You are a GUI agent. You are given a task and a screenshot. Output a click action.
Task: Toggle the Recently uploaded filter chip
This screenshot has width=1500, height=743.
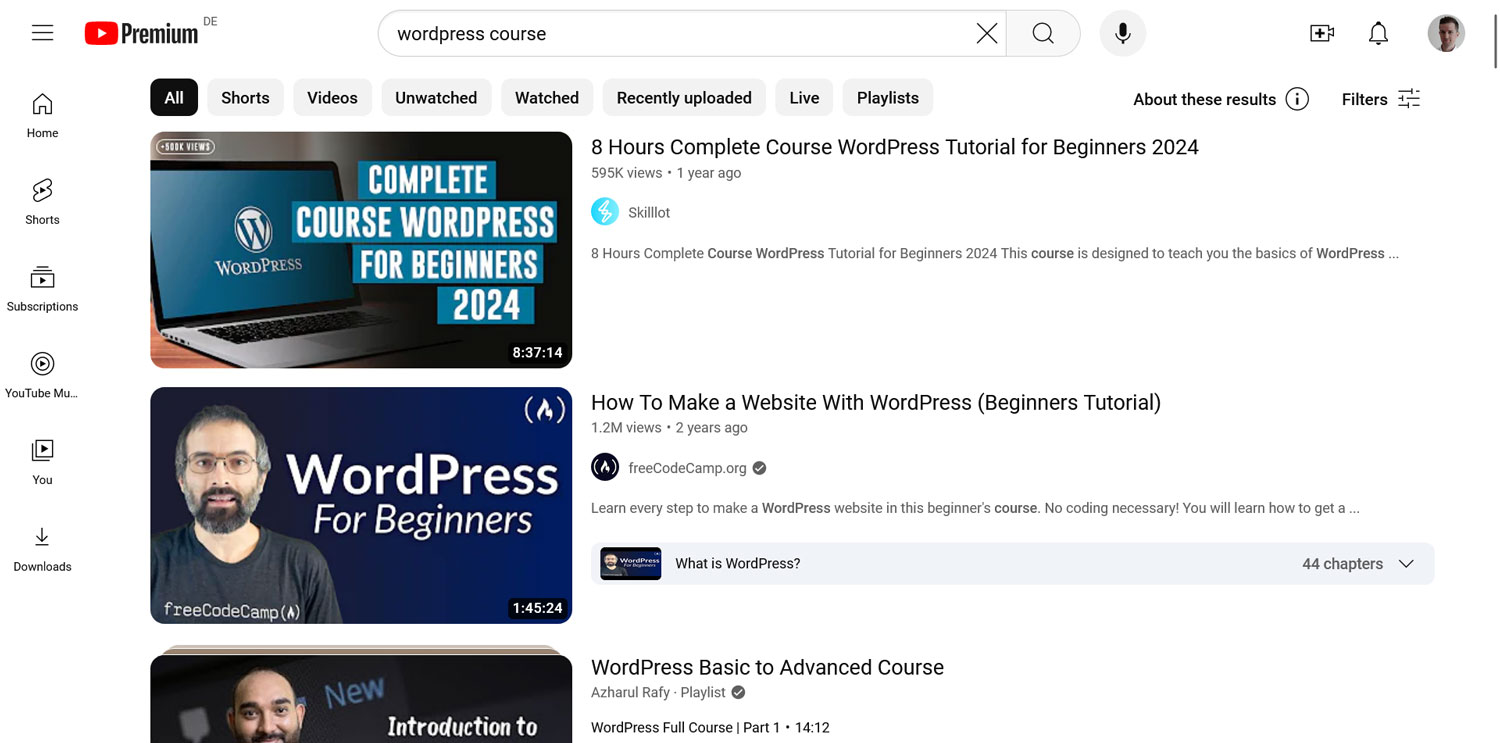point(684,98)
